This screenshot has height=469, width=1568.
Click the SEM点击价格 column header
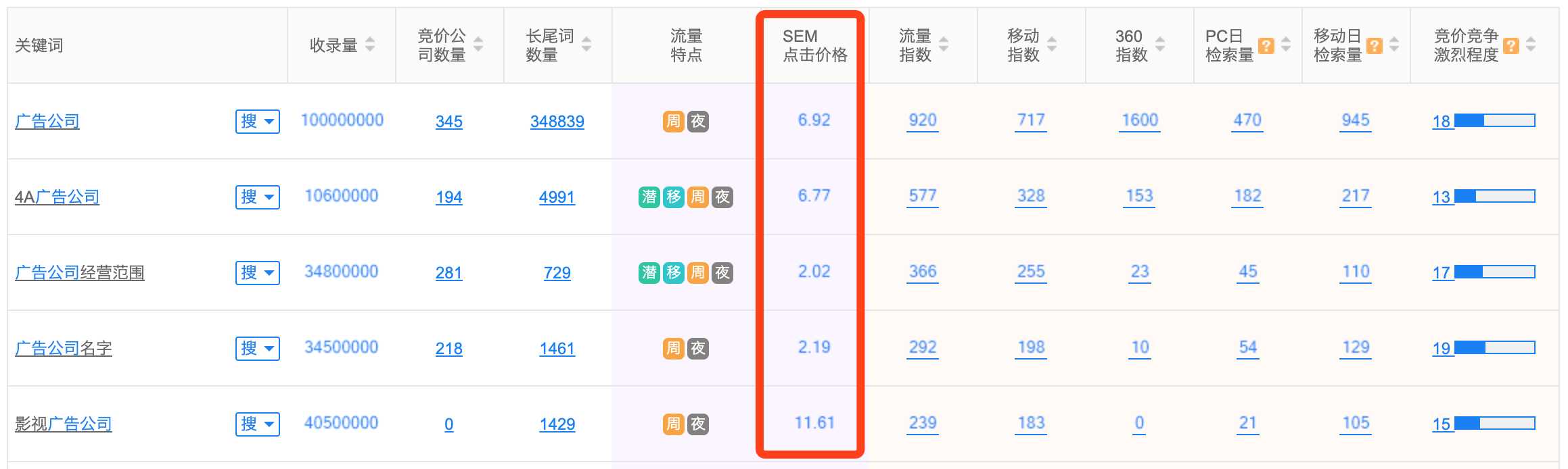coord(814,45)
